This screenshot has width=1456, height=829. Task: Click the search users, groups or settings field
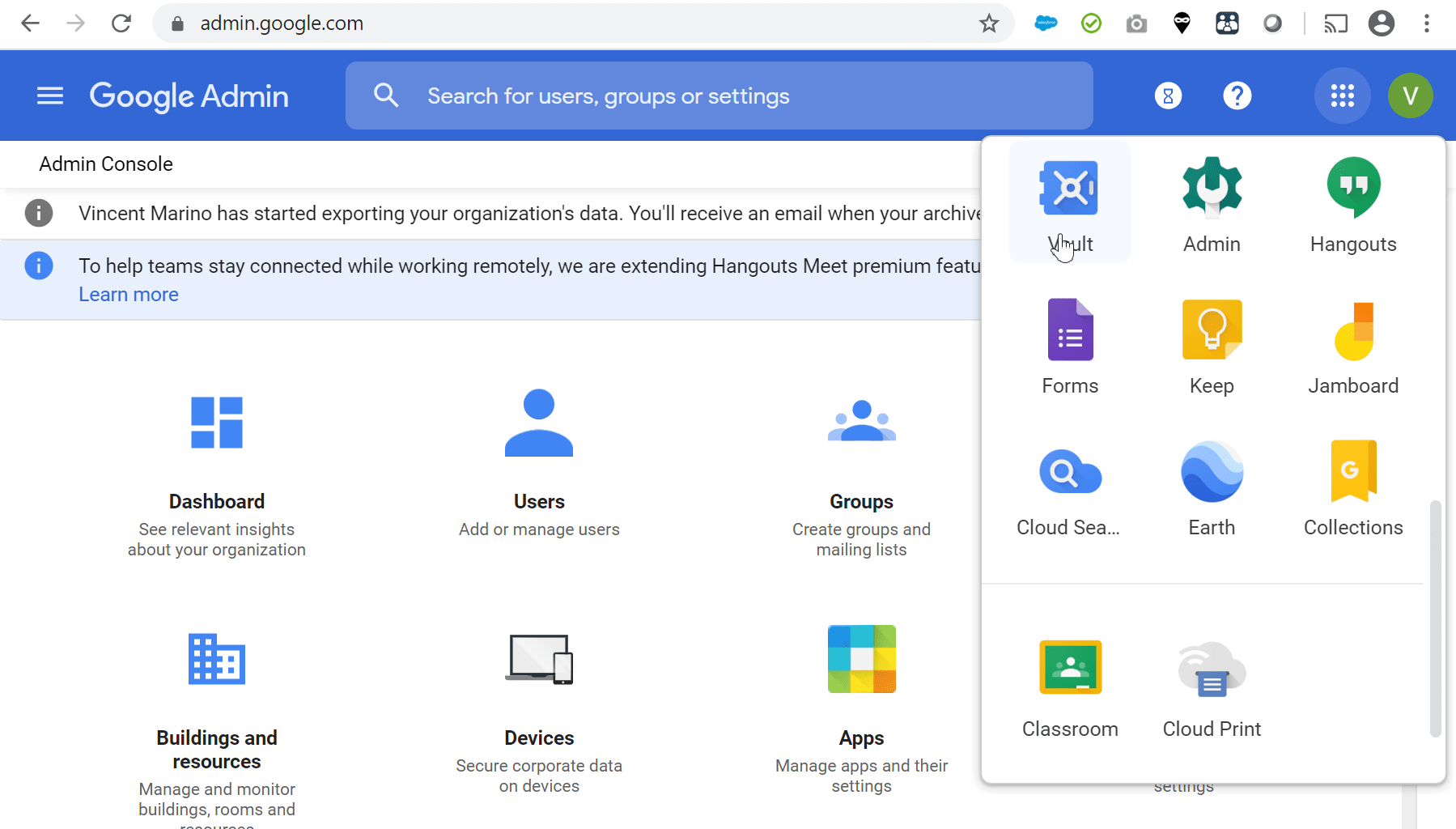[x=719, y=96]
